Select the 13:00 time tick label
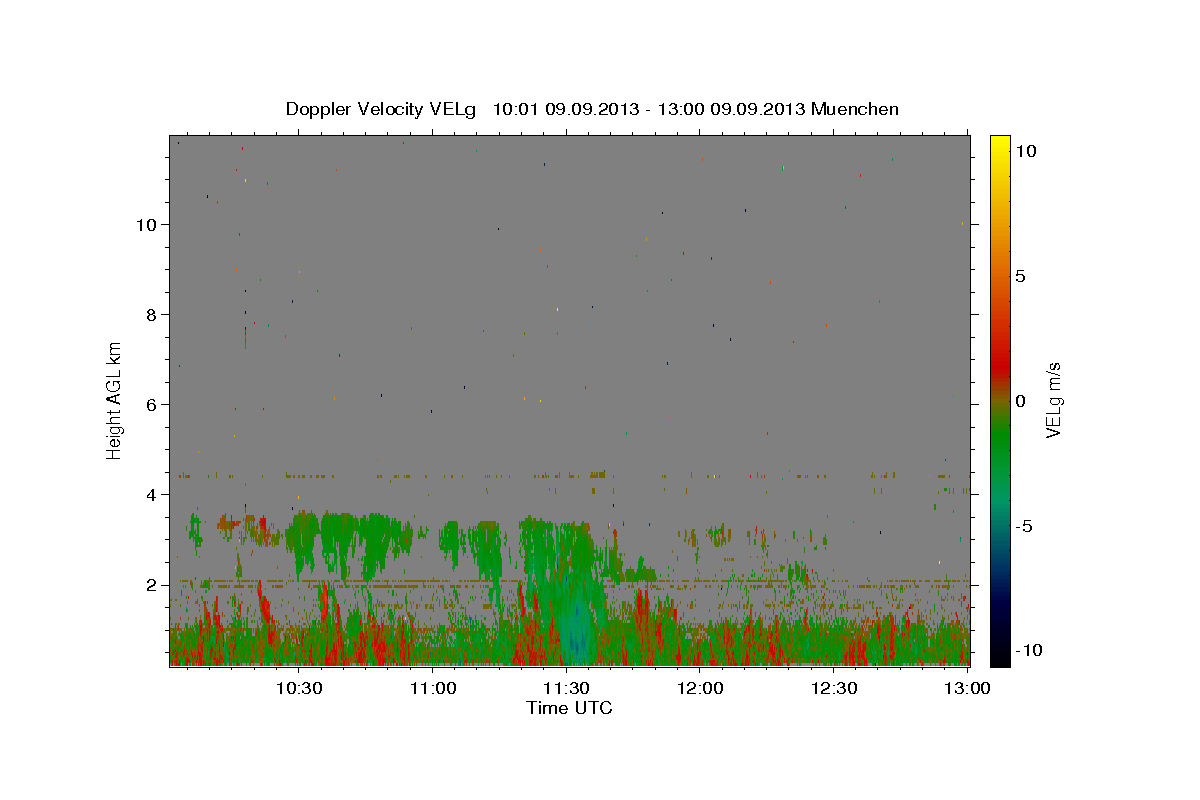 click(x=966, y=688)
